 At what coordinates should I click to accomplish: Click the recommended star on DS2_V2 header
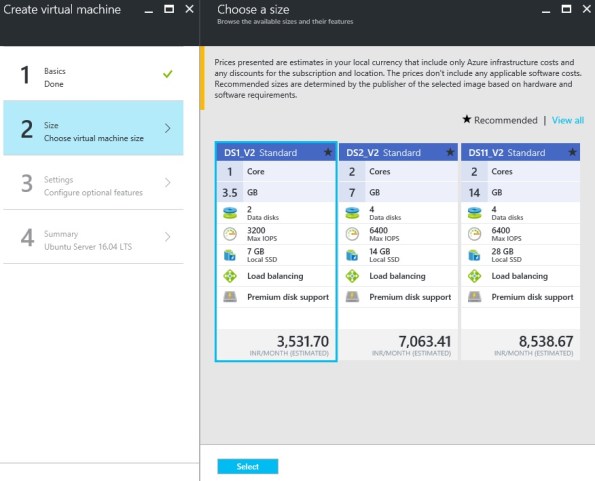point(450,152)
